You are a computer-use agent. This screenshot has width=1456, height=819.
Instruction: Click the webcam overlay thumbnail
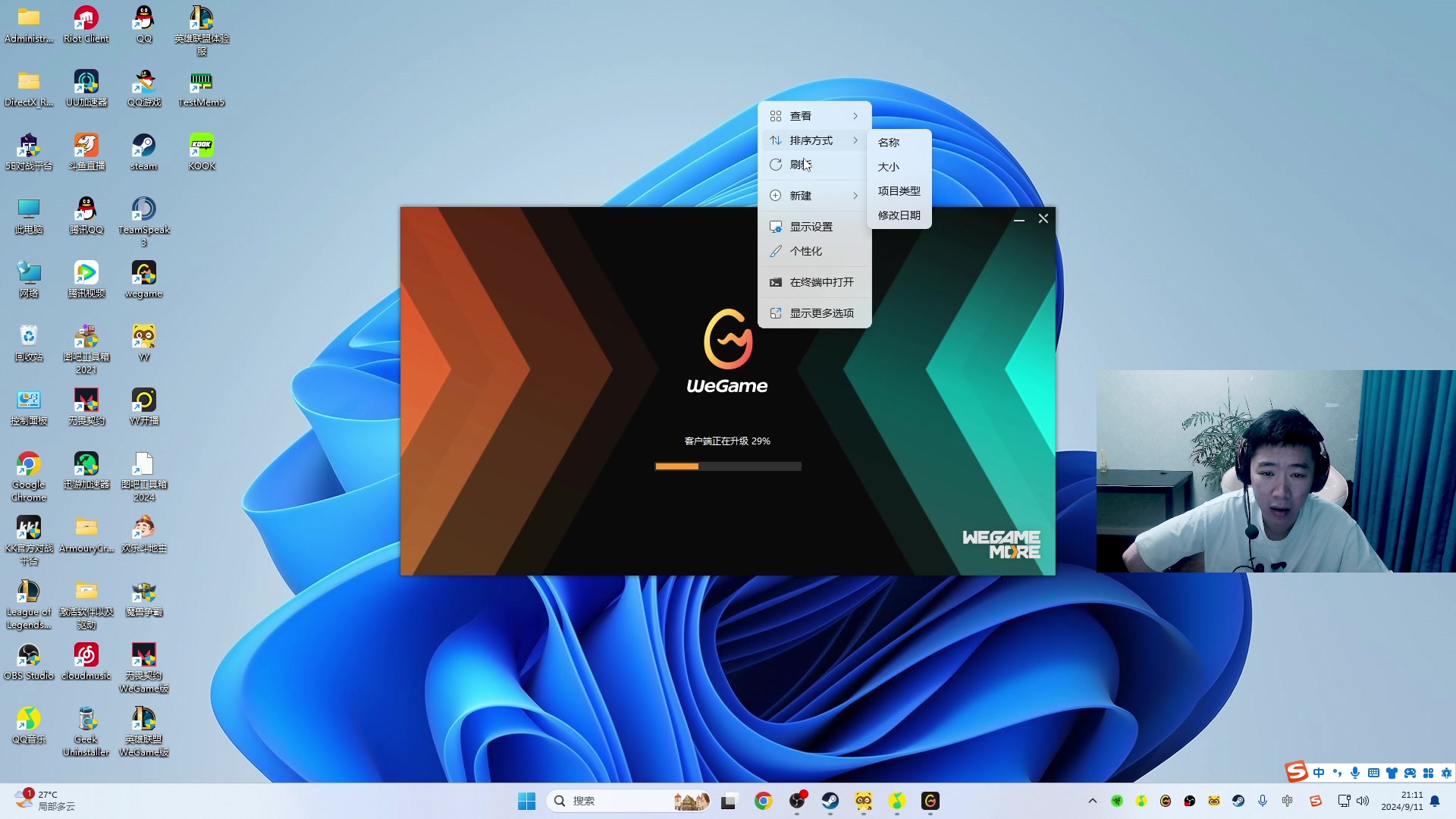[1276, 471]
